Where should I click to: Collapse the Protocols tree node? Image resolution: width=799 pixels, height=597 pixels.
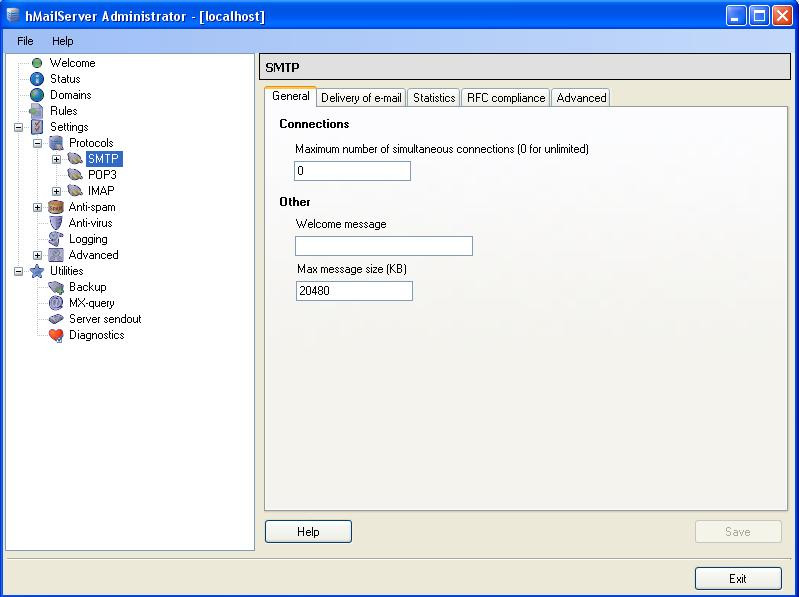click(37, 143)
